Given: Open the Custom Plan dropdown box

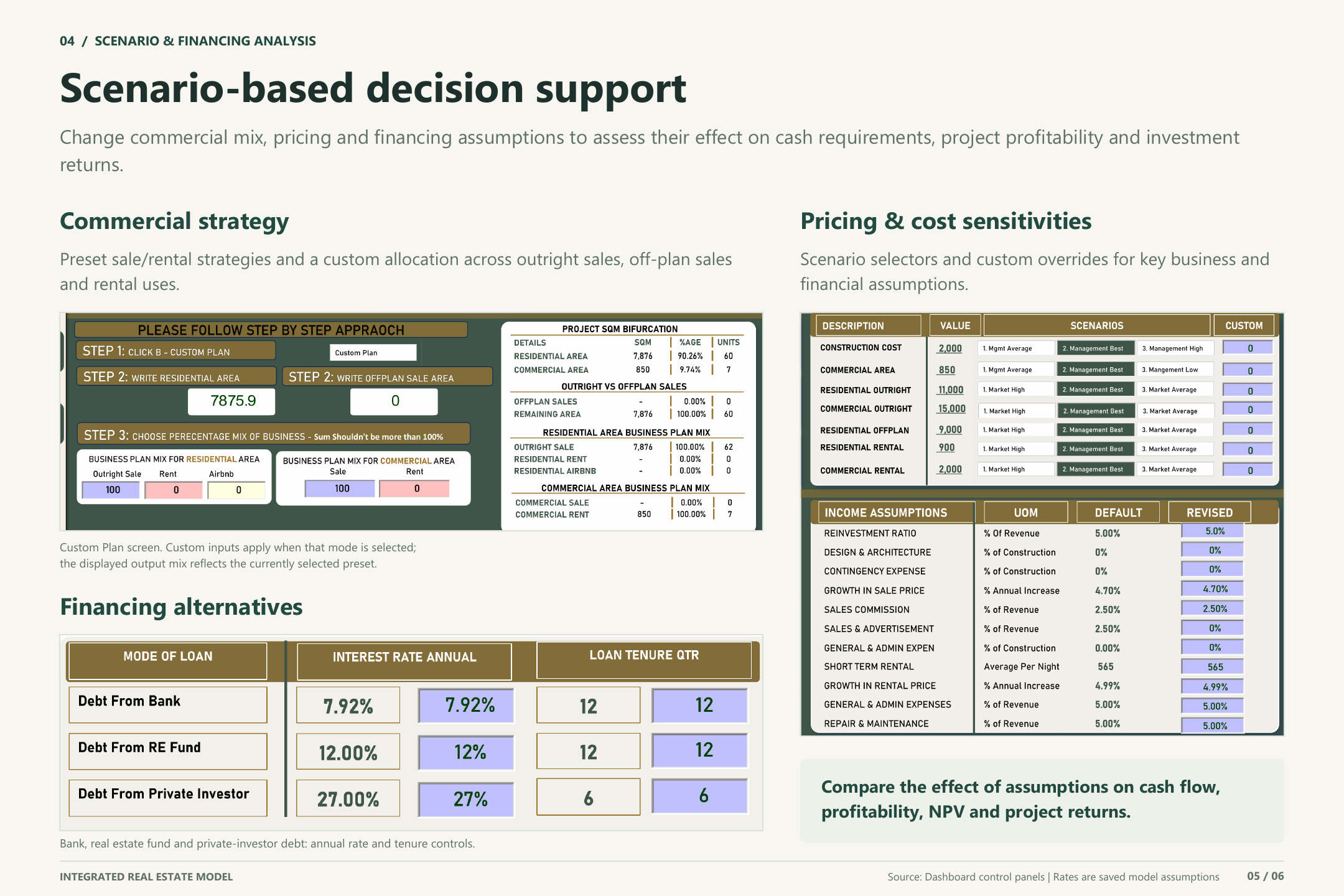Looking at the screenshot, I should [373, 352].
